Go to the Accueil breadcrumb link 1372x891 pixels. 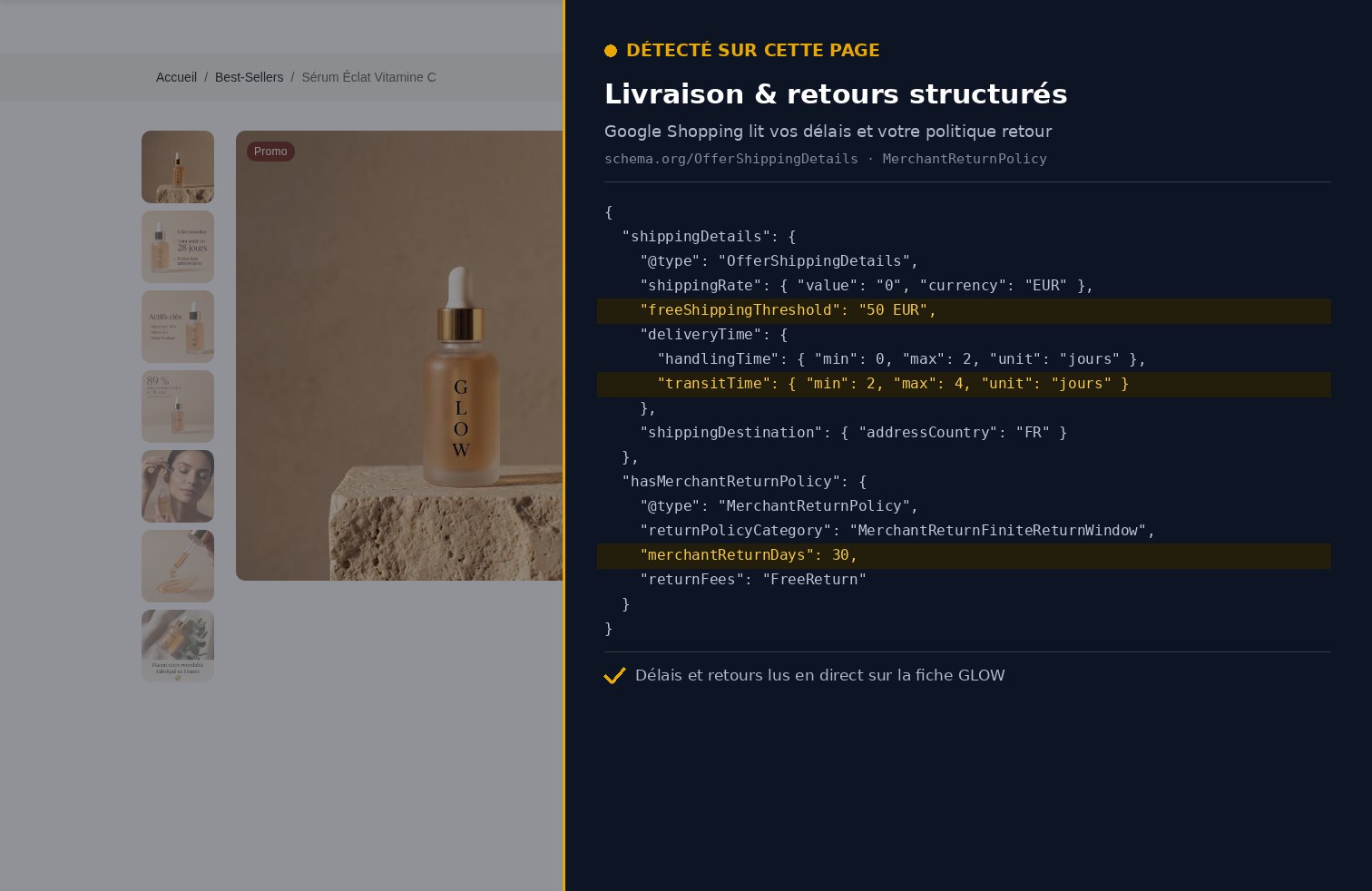(x=176, y=77)
